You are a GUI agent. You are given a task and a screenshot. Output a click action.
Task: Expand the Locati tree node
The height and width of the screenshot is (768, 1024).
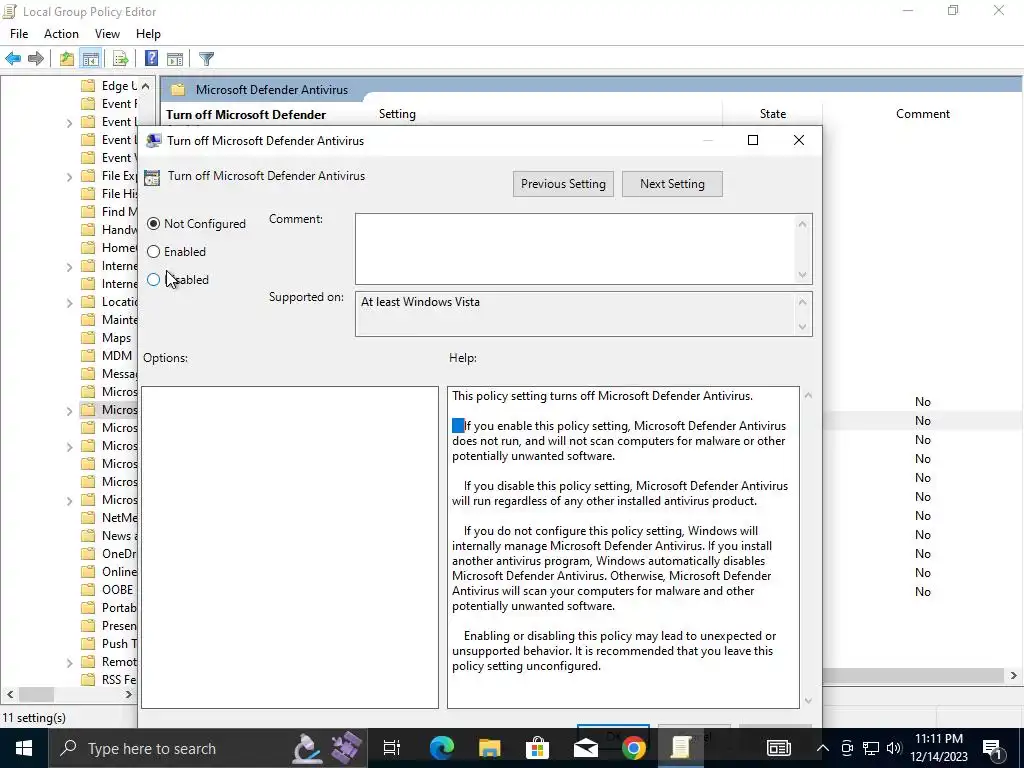(69, 302)
